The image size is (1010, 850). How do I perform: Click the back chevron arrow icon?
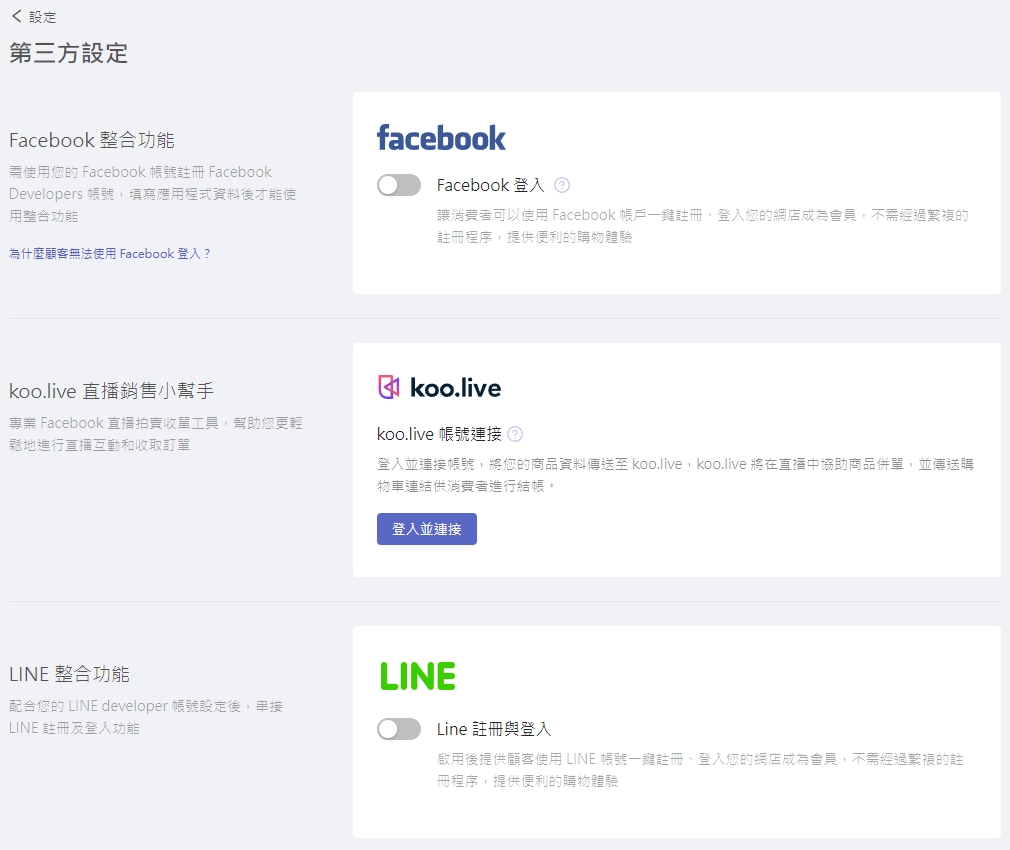[17, 16]
